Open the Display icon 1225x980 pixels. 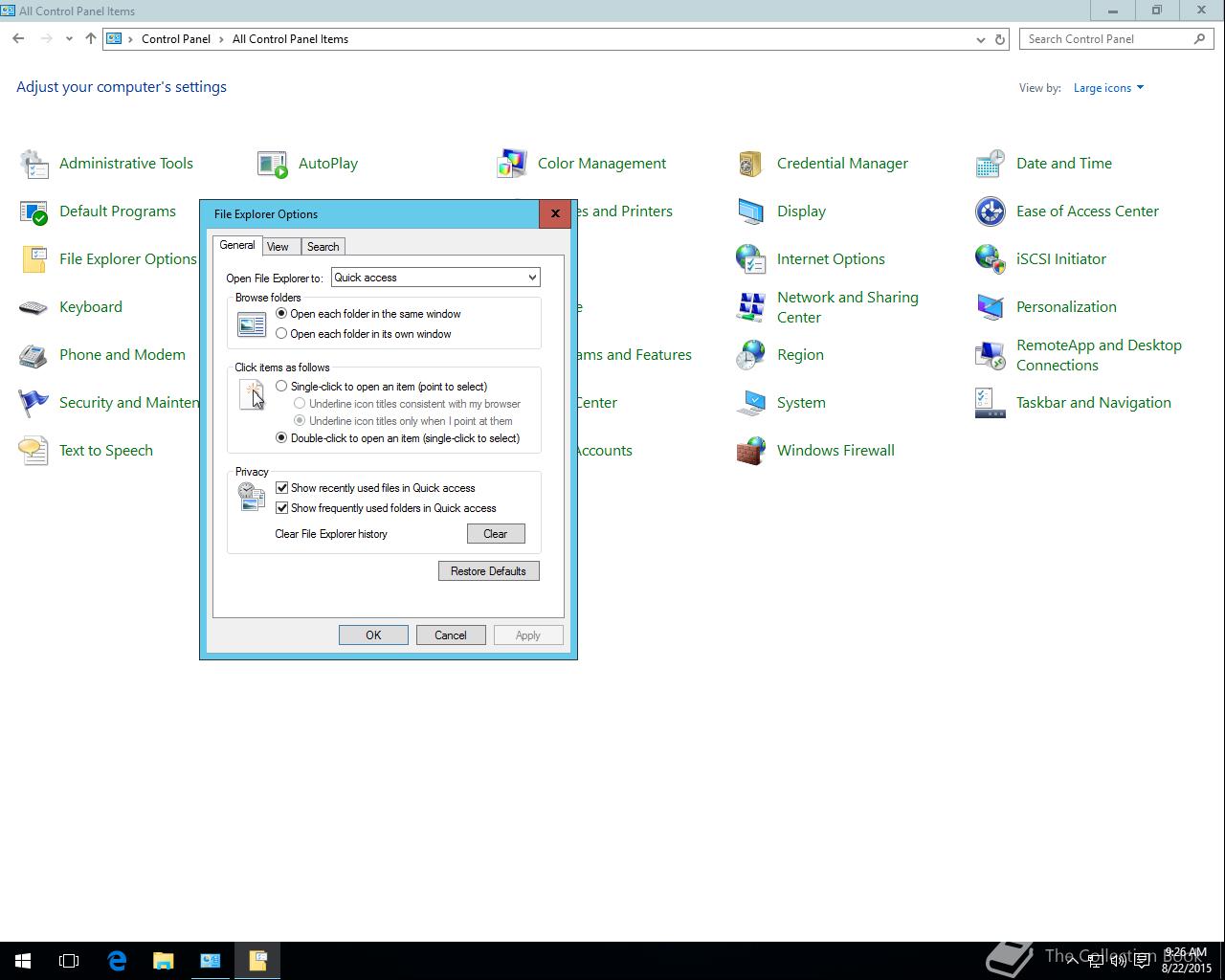751,212
